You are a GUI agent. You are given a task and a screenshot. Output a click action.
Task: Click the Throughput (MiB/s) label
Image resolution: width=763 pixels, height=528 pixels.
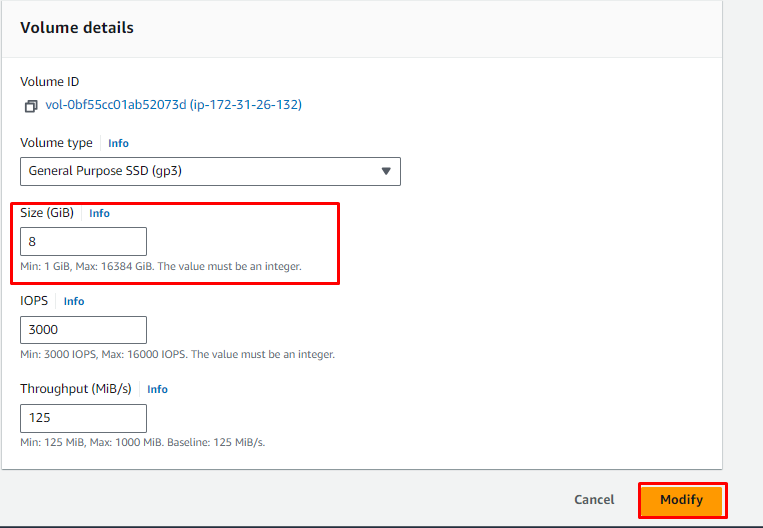[77, 389]
